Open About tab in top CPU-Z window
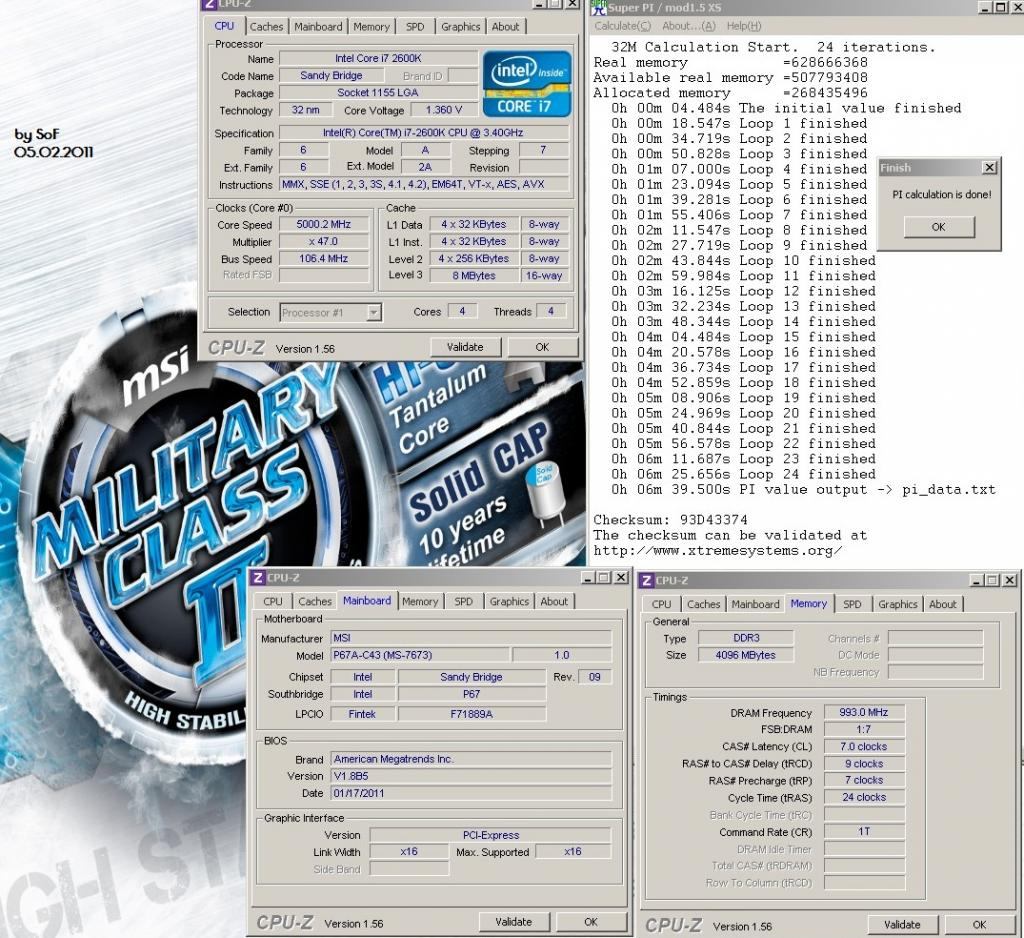 tap(505, 27)
